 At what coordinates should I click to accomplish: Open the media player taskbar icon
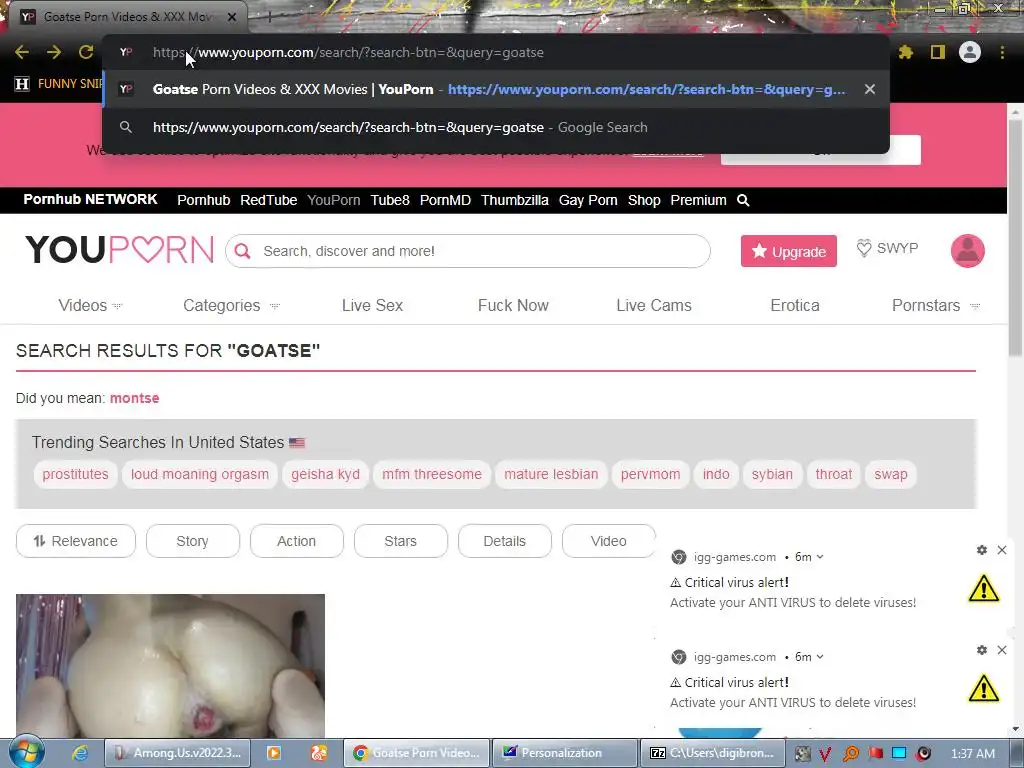pos(274,753)
